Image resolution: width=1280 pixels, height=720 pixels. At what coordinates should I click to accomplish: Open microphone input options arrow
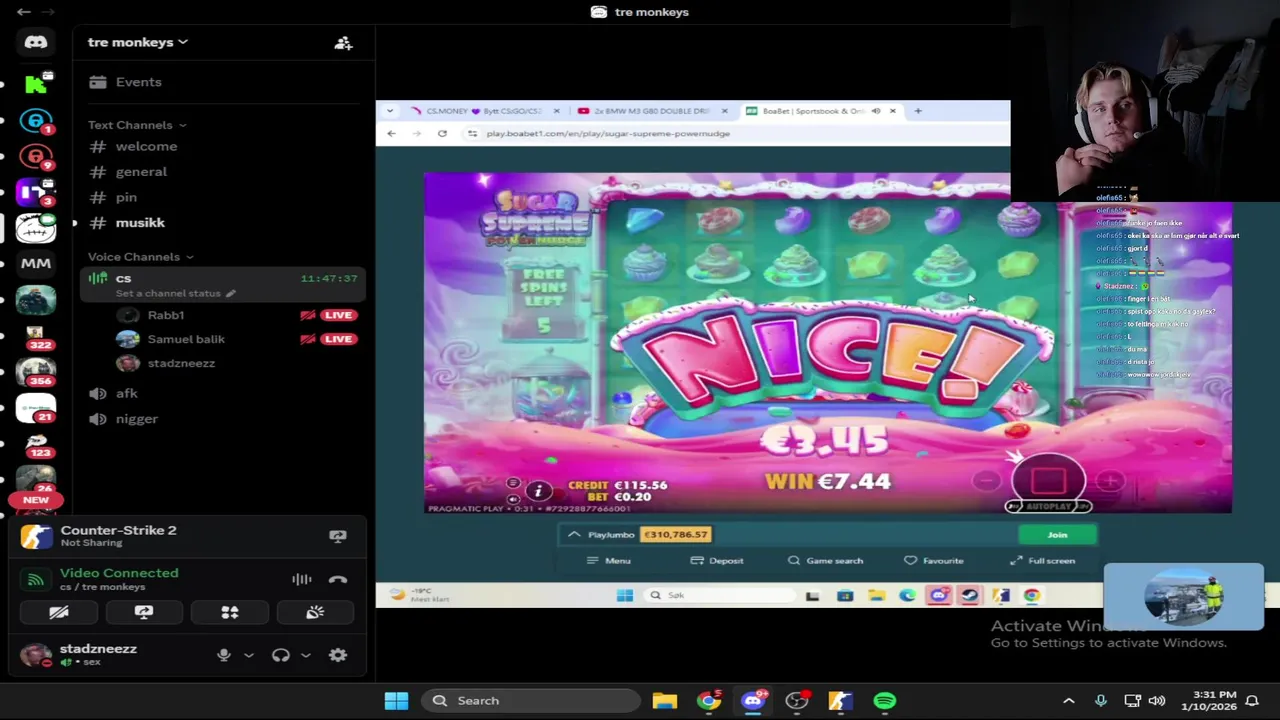(249, 655)
